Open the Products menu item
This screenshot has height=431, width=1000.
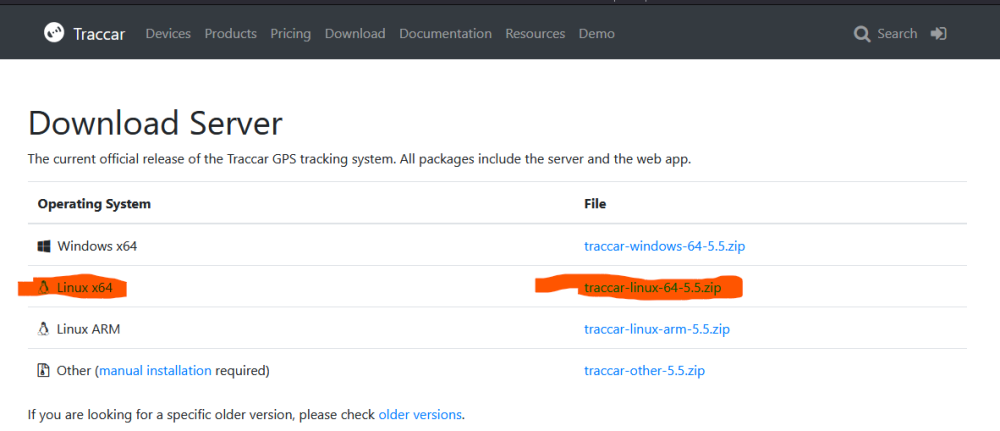[230, 34]
